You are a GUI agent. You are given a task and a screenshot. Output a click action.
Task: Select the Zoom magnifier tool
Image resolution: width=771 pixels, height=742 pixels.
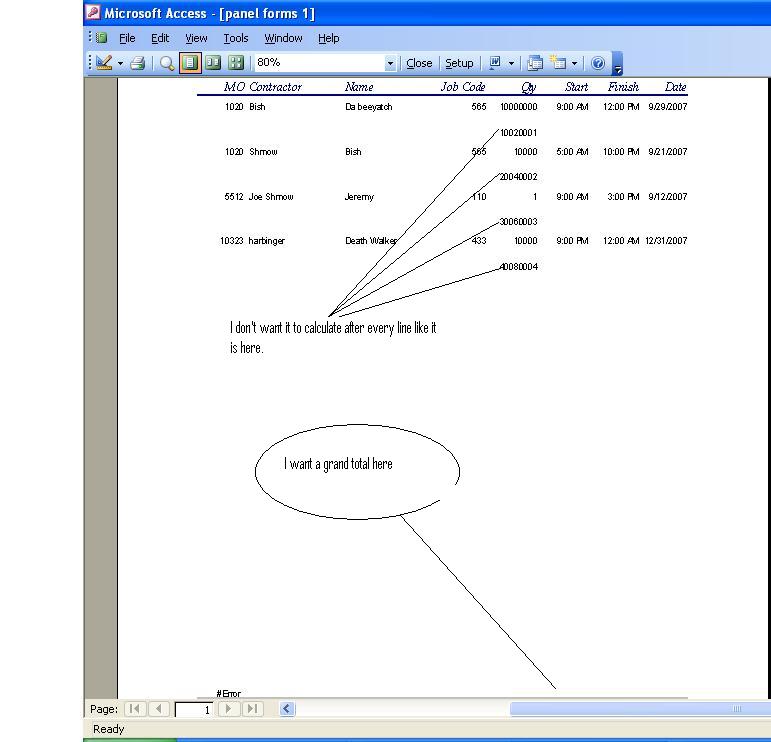[167, 63]
